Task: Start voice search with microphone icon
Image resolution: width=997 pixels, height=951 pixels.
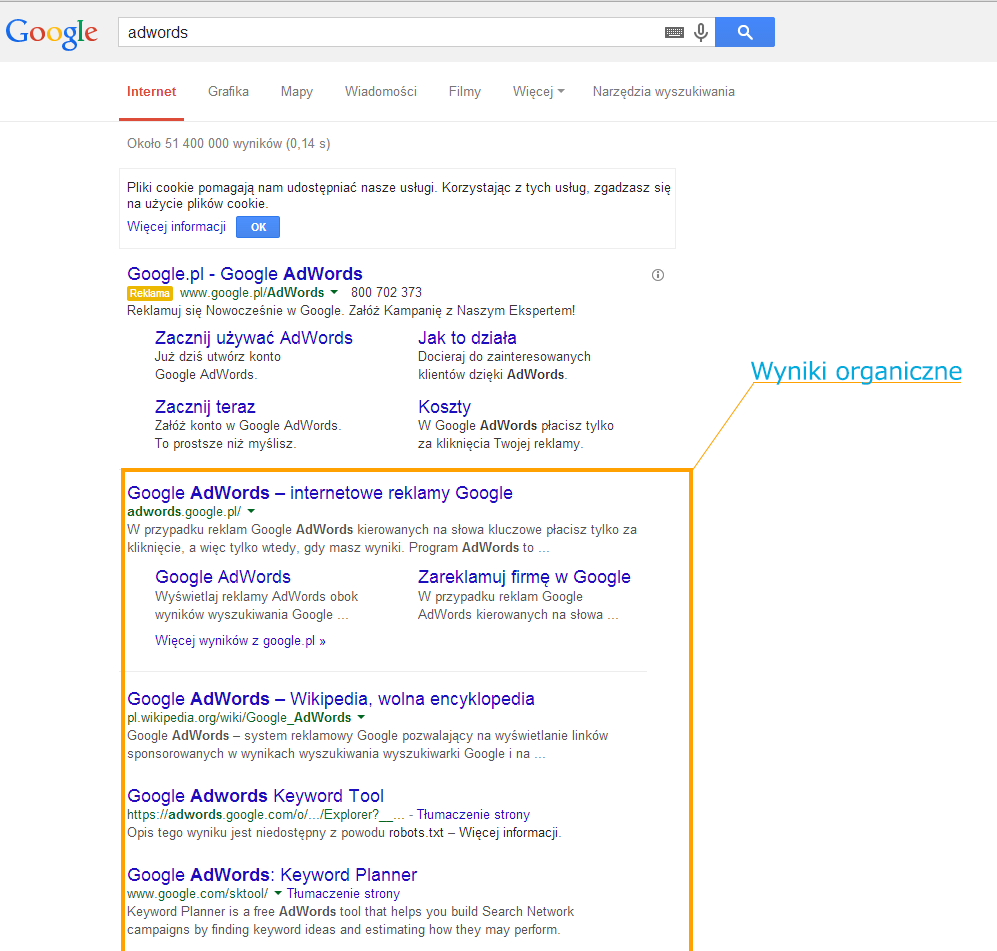Action: 701,32
